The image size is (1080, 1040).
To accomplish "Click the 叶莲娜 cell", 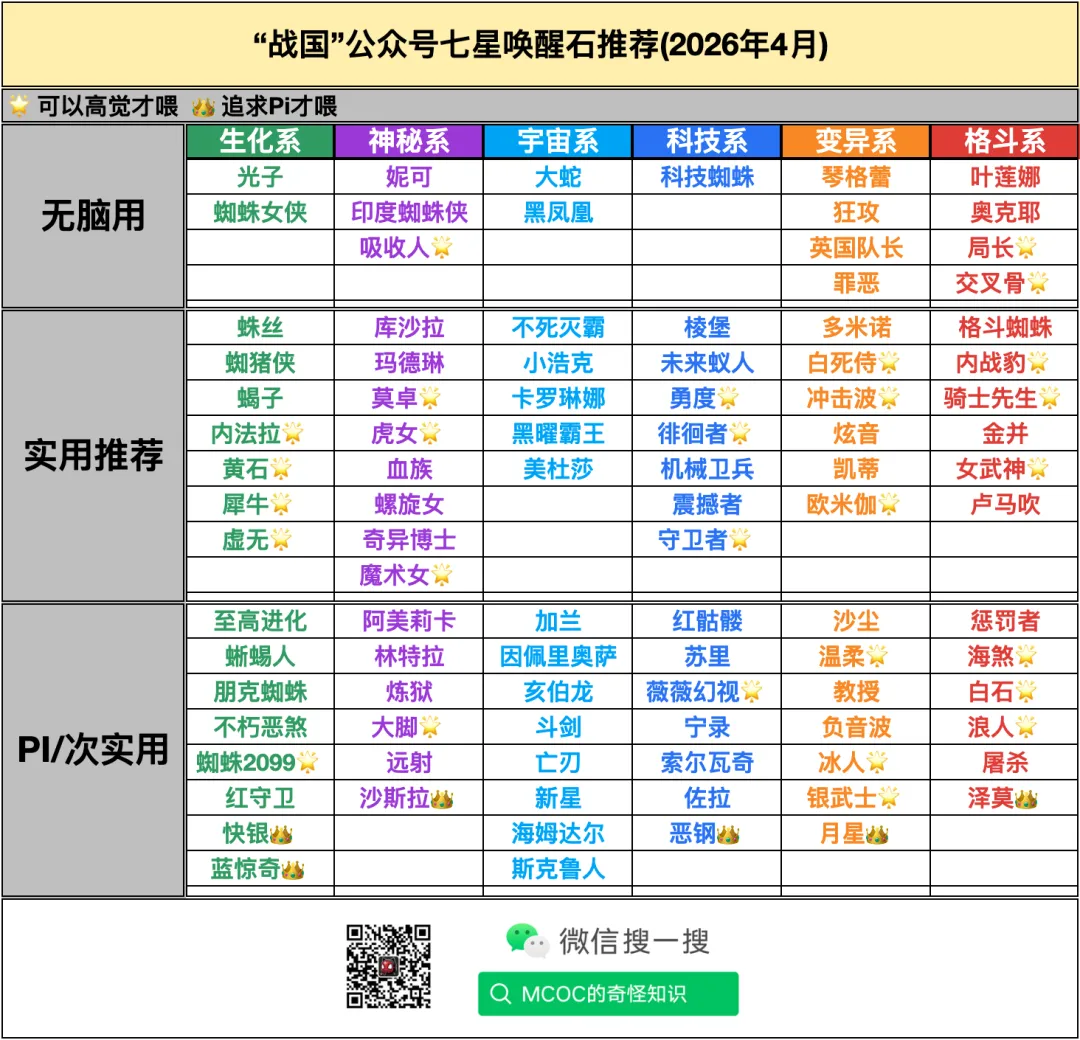I will 1004,177.
